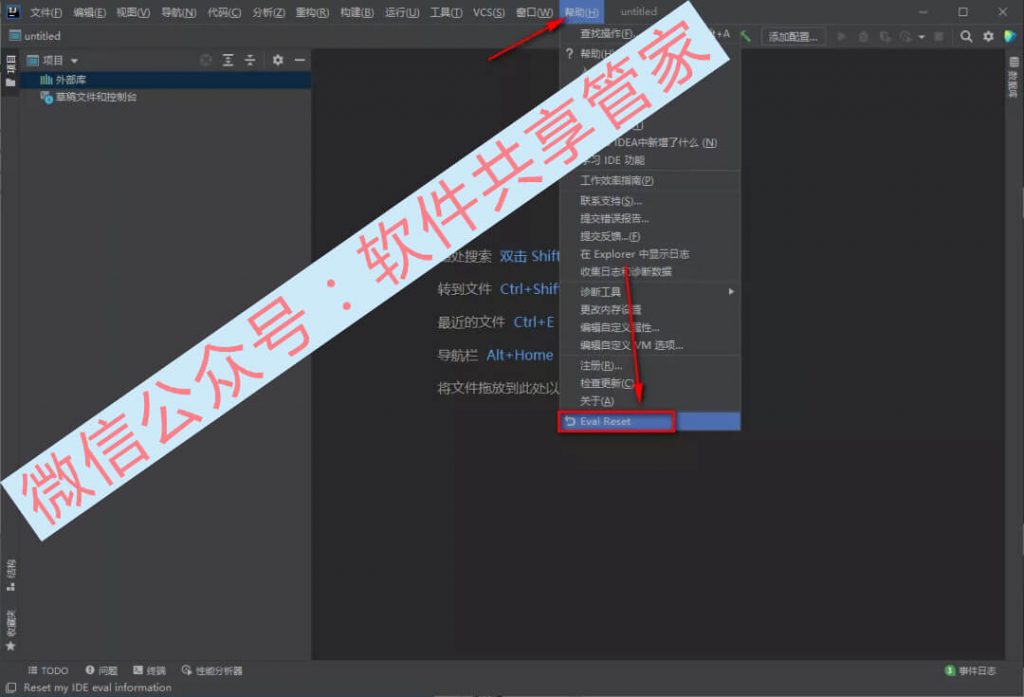This screenshot has width=1024, height=697.
Task: Open IDE settings gear icon in toolbar
Action: [x=988, y=37]
